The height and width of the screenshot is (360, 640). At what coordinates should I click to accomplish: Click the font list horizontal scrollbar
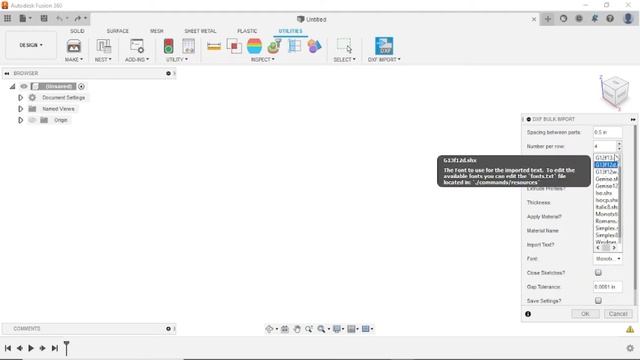click(x=606, y=248)
